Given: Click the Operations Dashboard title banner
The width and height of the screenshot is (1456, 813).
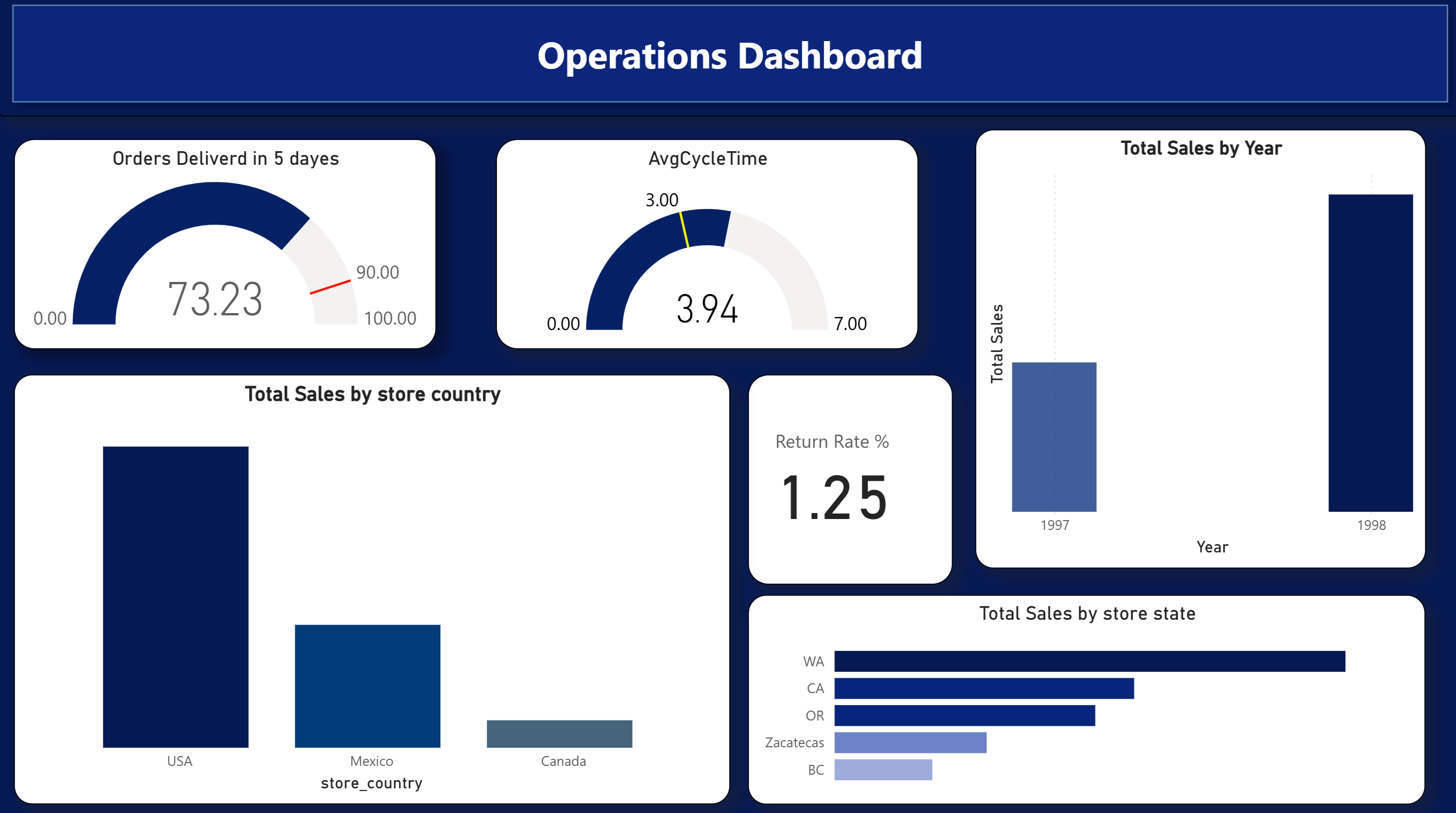Looking at the screenshot, I should (x=729, y=54).
